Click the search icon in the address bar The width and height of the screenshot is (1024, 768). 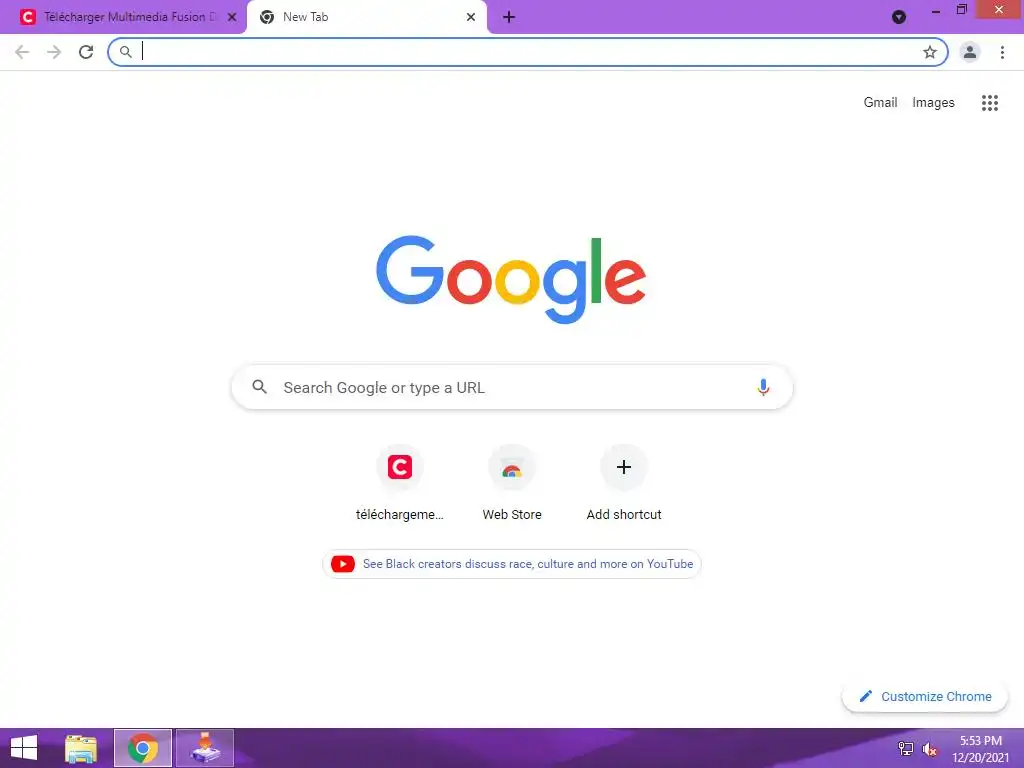point(126,52)
